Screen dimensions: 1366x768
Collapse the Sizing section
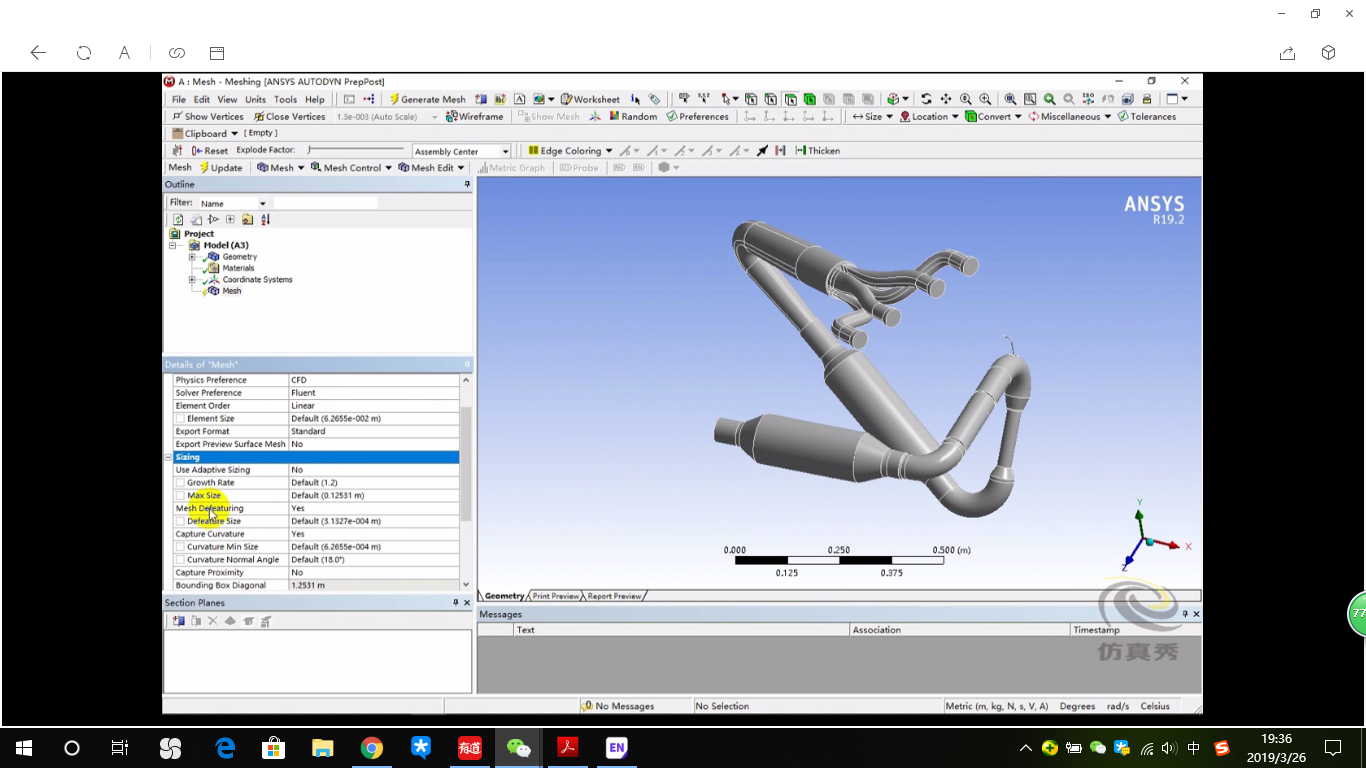click(168, 457)
